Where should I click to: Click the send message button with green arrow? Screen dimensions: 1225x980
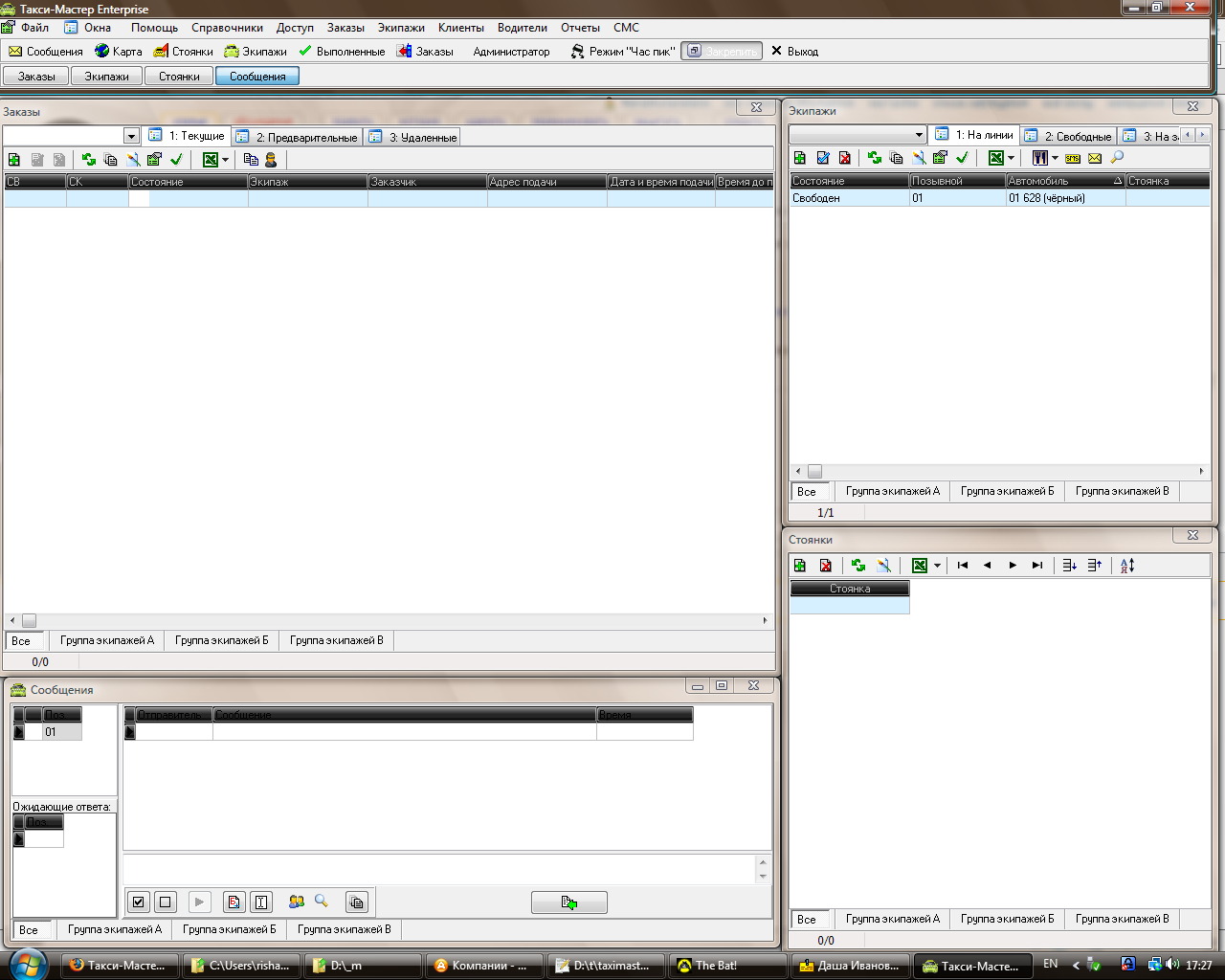(568, 902)
